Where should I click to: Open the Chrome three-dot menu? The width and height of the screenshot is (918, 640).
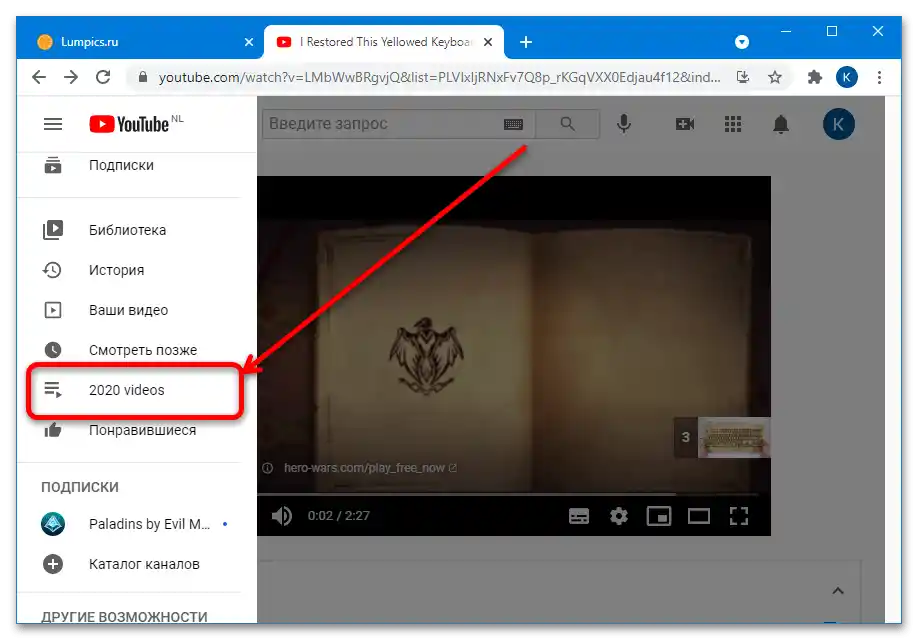pos(879,77)
